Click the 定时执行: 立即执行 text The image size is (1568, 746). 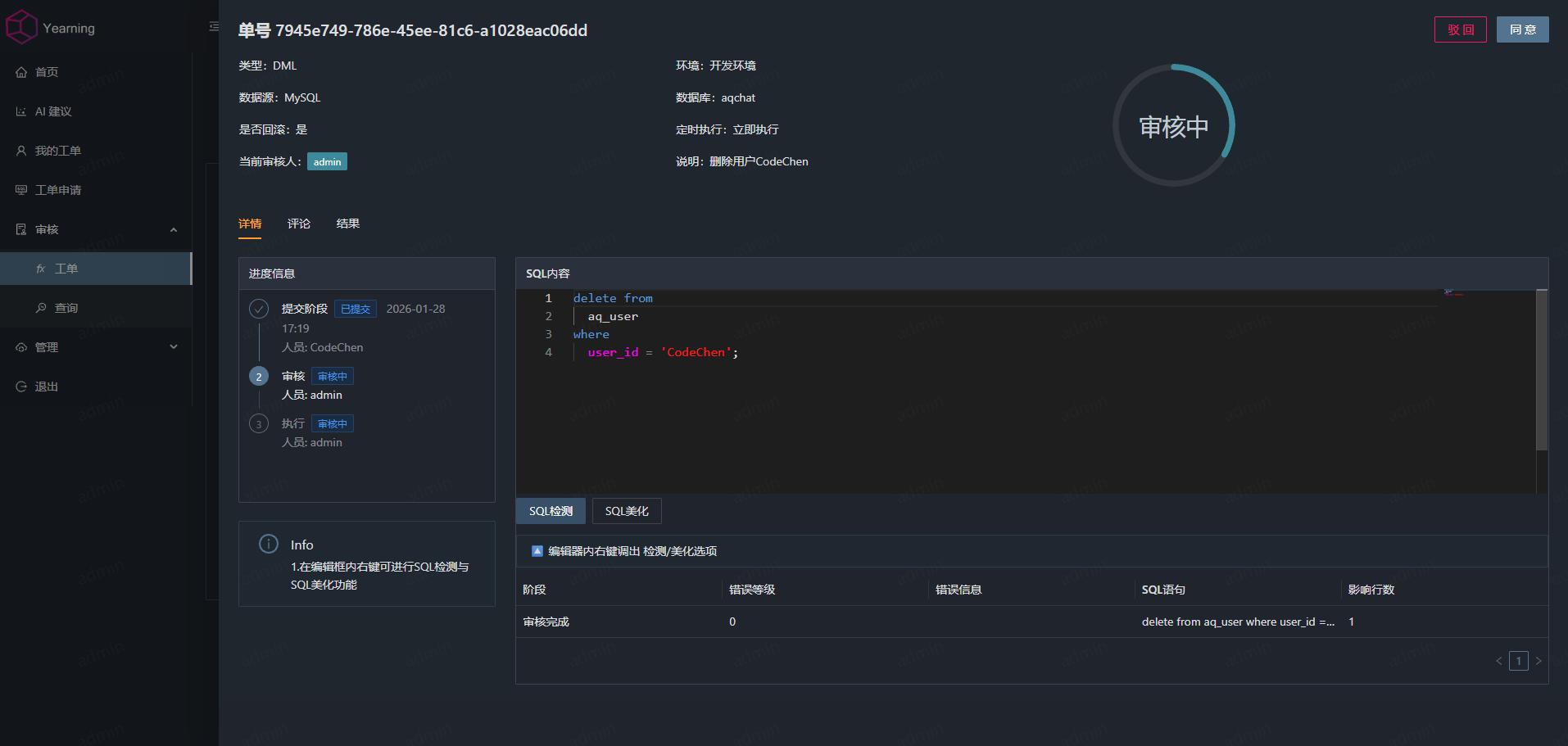(727, 129)
